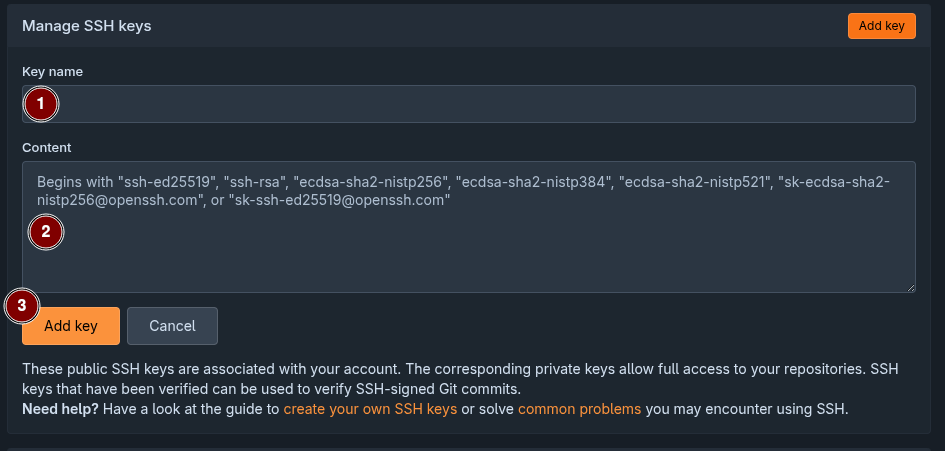This screenshot has height=451, width=945.
Task: Open the "create your own SSH keys" guide link
Action: [370, 409]
